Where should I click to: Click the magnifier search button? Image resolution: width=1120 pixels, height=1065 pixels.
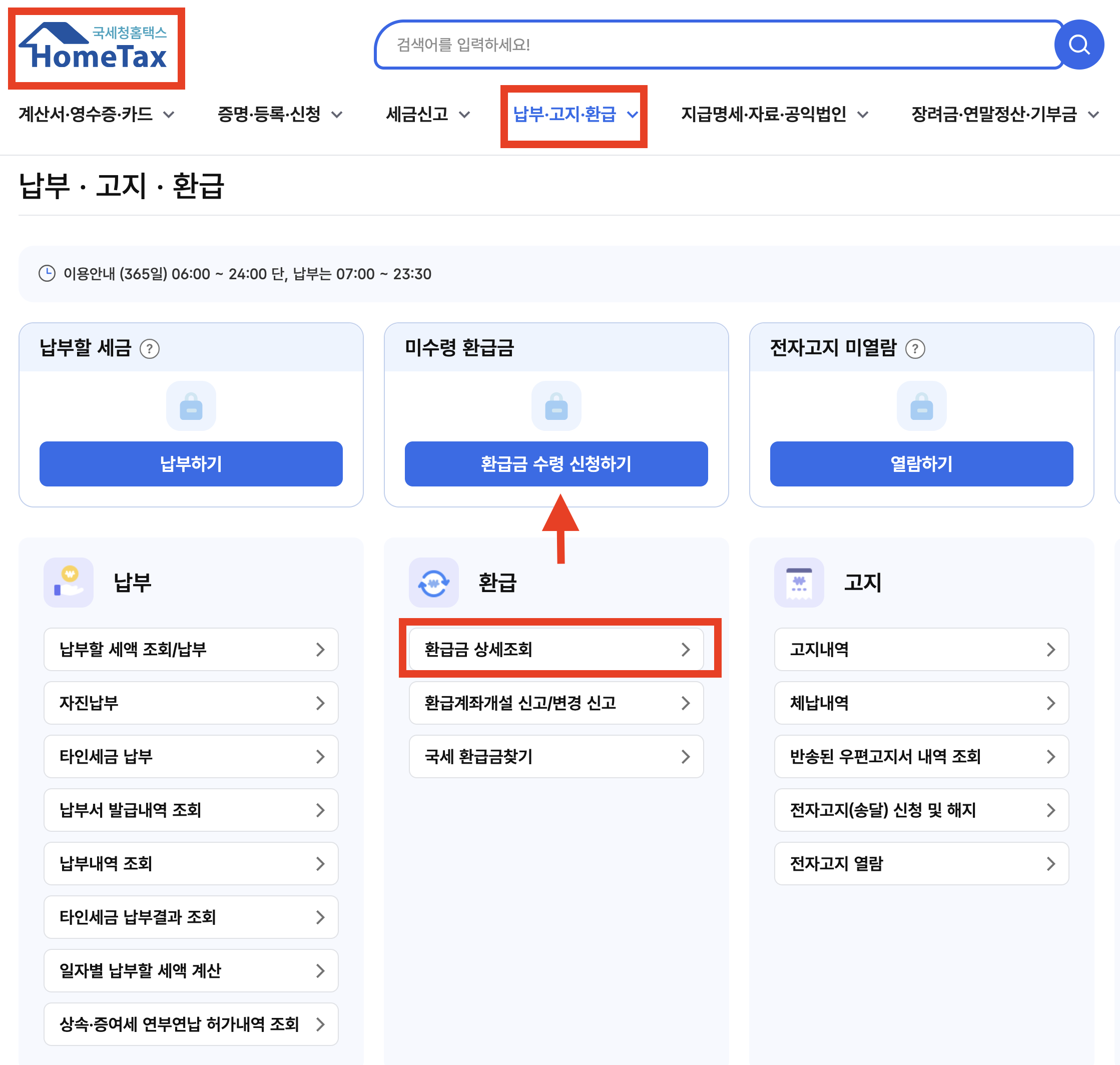(x=1078, y=44)
